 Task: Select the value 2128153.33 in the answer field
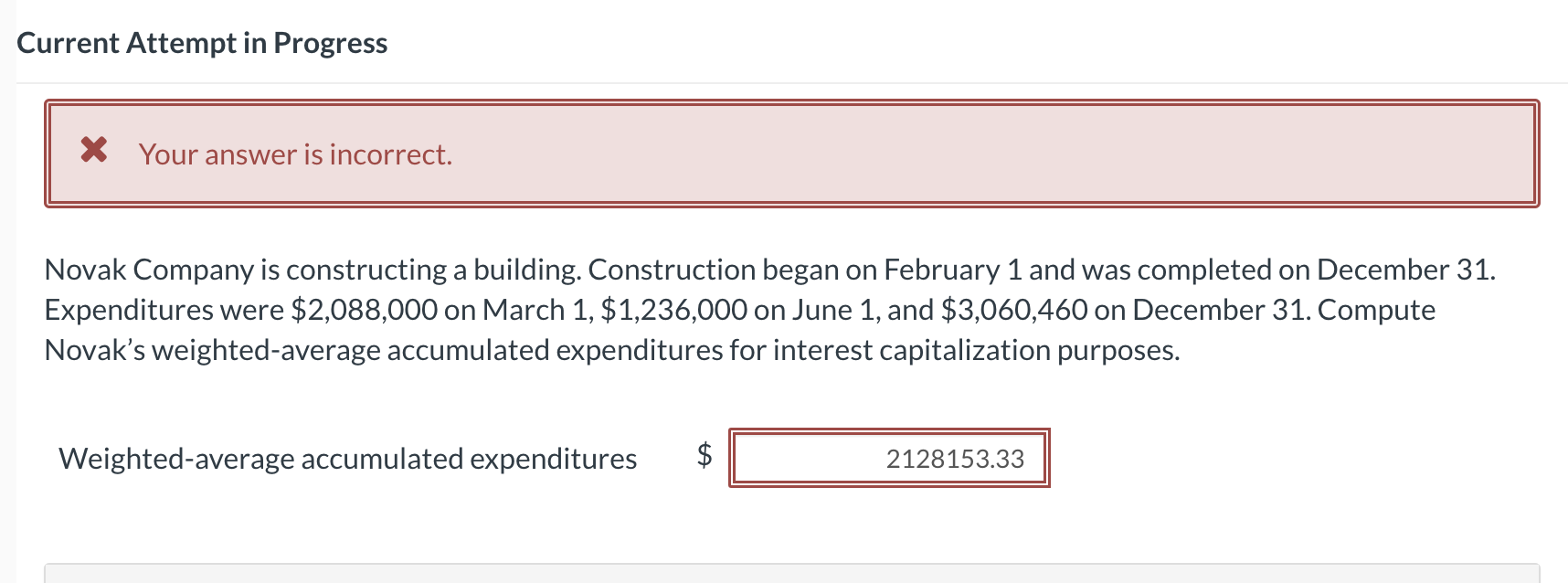(x=953, y=458)
